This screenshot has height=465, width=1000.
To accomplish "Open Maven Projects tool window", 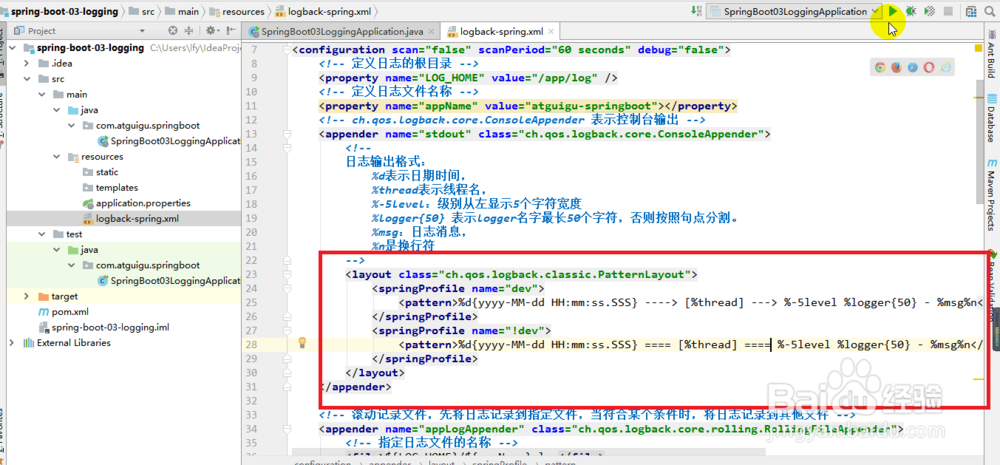I will [x=992, y=195].
